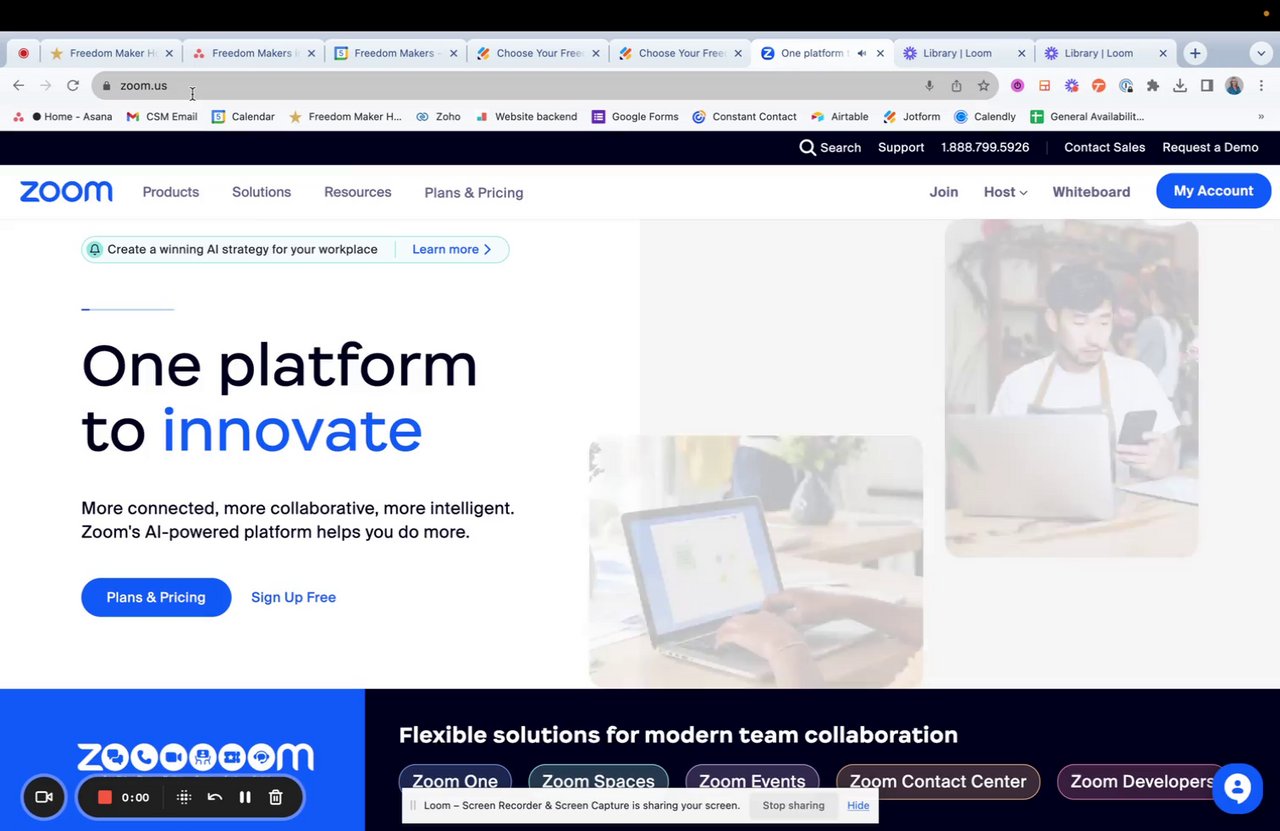Viewport: 1280px width, 831px height.
Task: Open Zoom Whiteboard link
Action: tap(1091, 192)
